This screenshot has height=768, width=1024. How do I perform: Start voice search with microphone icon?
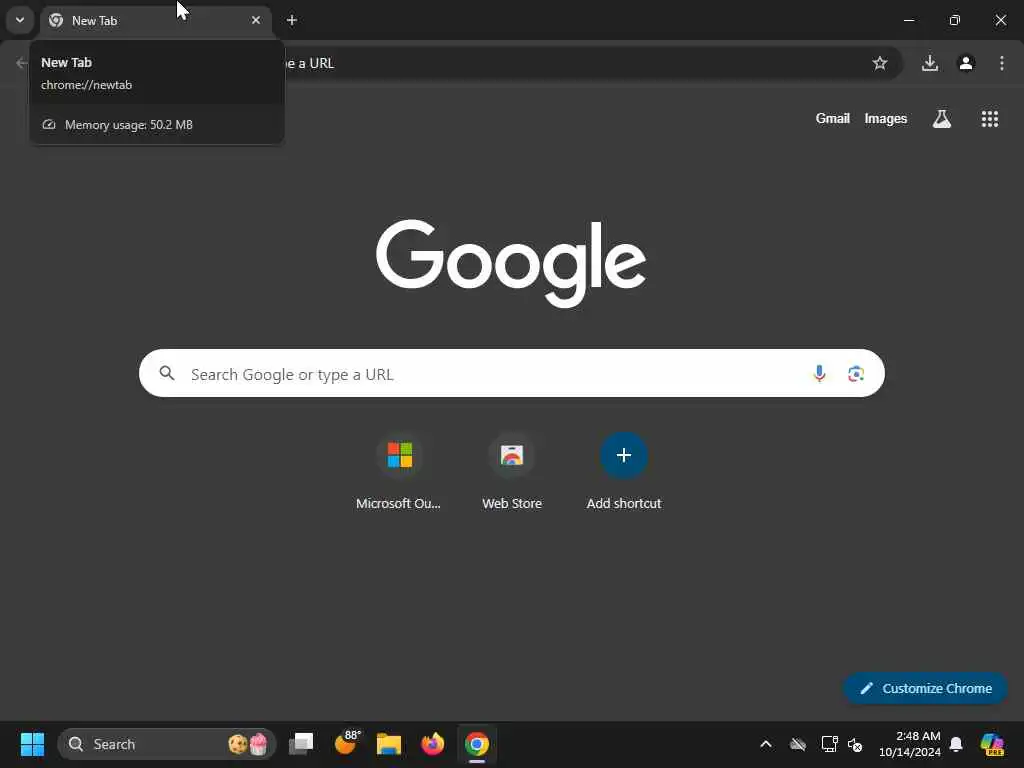tap(819, 374)
